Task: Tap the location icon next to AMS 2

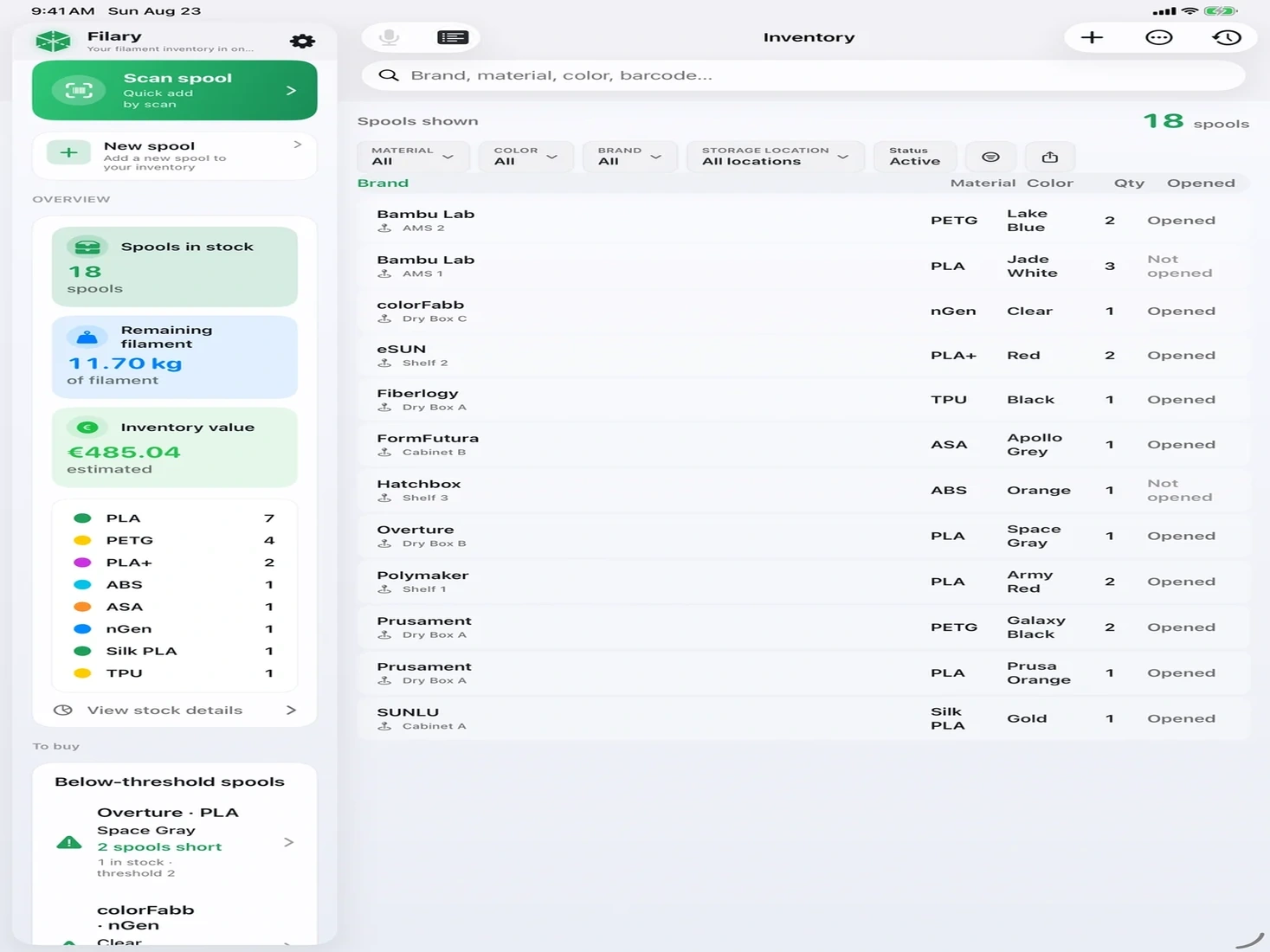Action: [x=385, y=228]
